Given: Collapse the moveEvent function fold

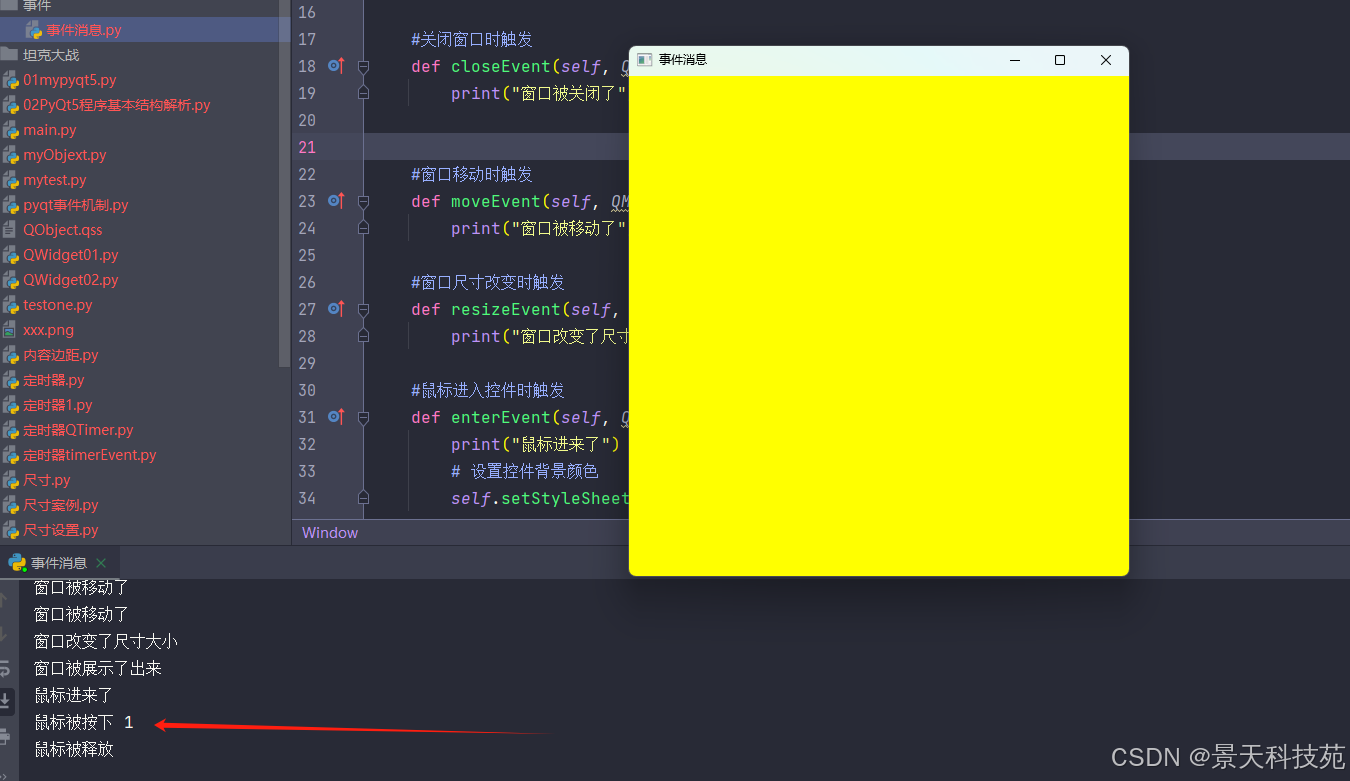Looking at the screenshot, I should click(x=363, y=202).
